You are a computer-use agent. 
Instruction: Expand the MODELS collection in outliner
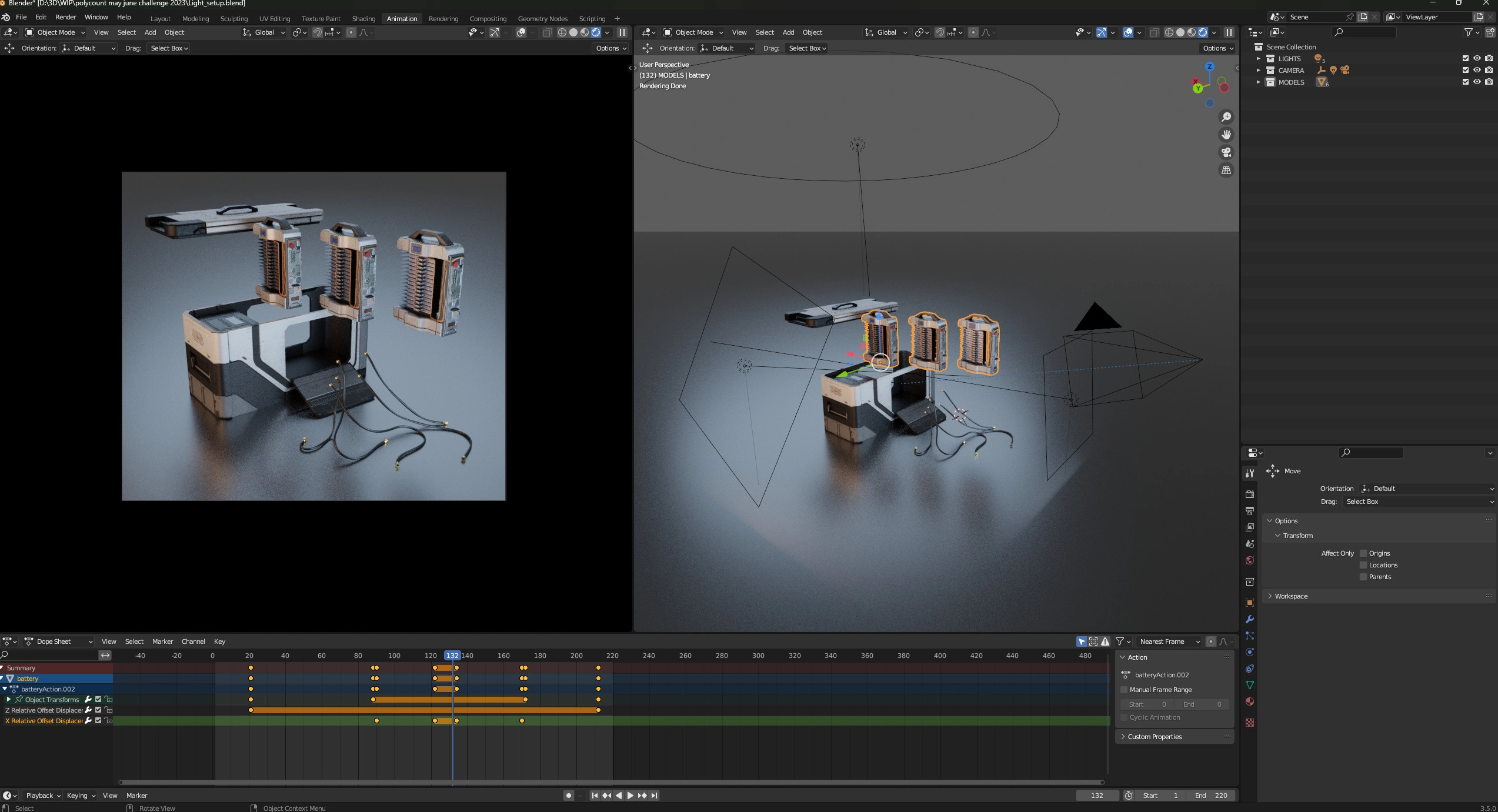pyautogui.click(x=1258, y=82)
